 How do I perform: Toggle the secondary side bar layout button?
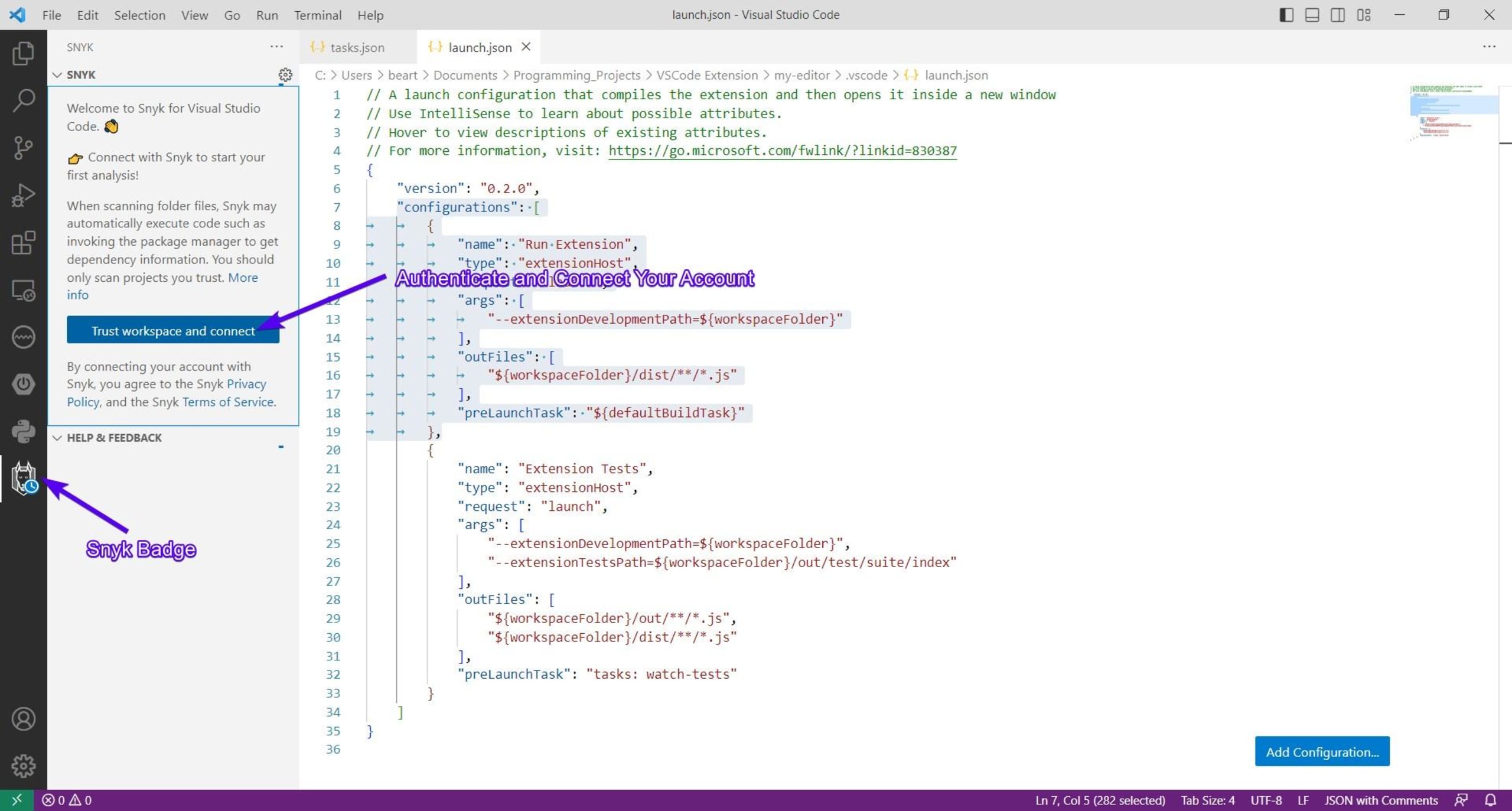1338,15
